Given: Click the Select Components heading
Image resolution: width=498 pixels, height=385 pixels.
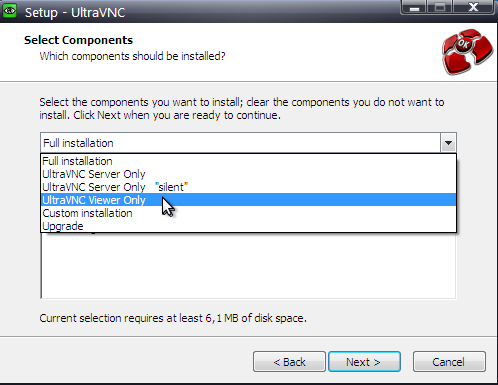Looking at the screenshot, I should [78, 40].
